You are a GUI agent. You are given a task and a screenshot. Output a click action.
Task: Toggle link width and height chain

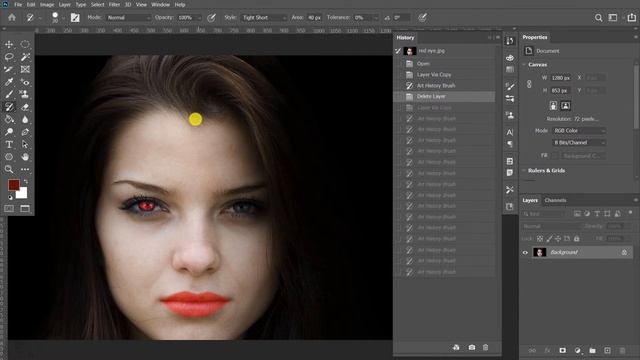[529, 84]
